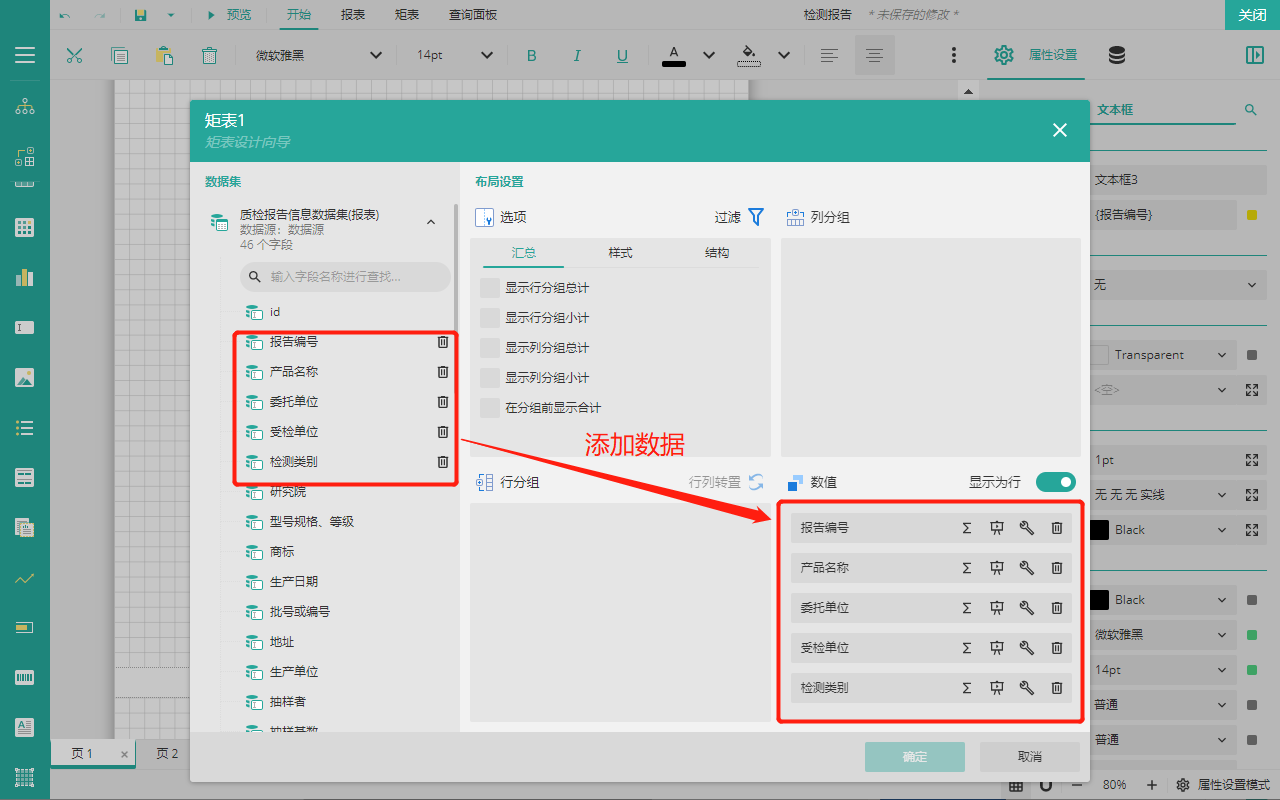Viewport: 1280px width, 800px height.
Task: Open the data binding database icon
Action: (1116, 55)
